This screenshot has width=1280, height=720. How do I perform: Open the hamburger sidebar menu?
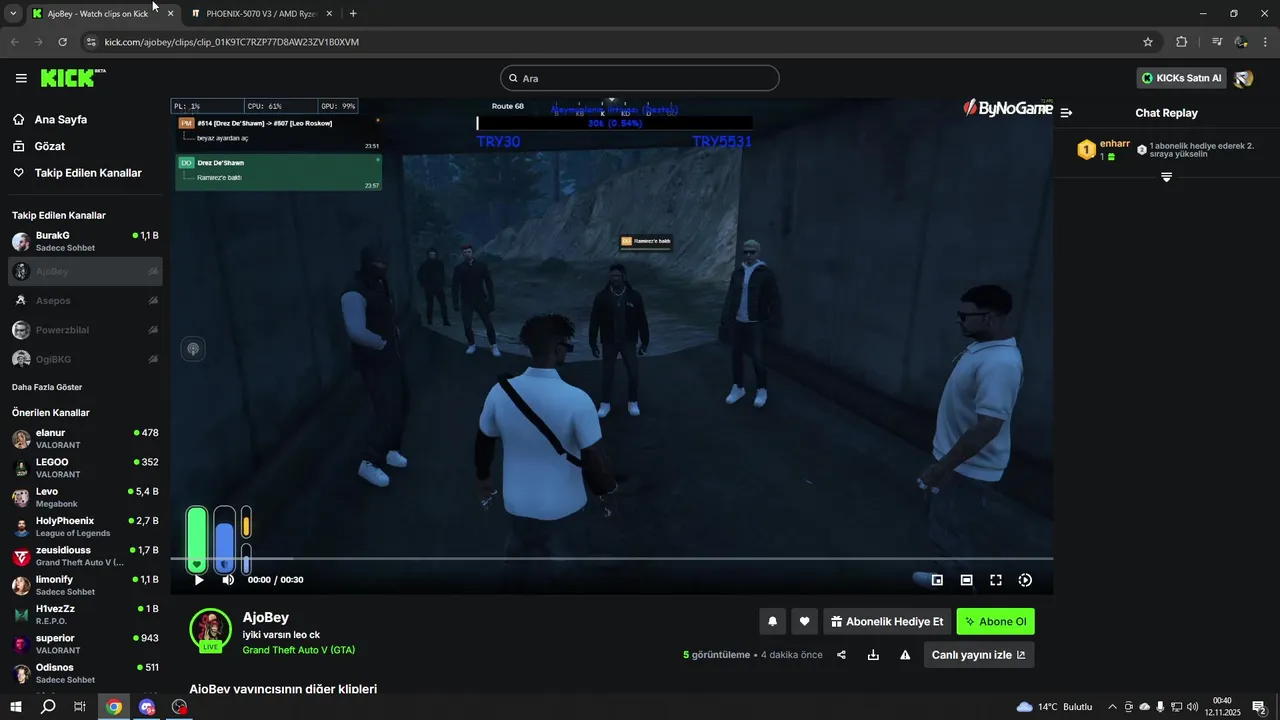click(x=21, y=78)
